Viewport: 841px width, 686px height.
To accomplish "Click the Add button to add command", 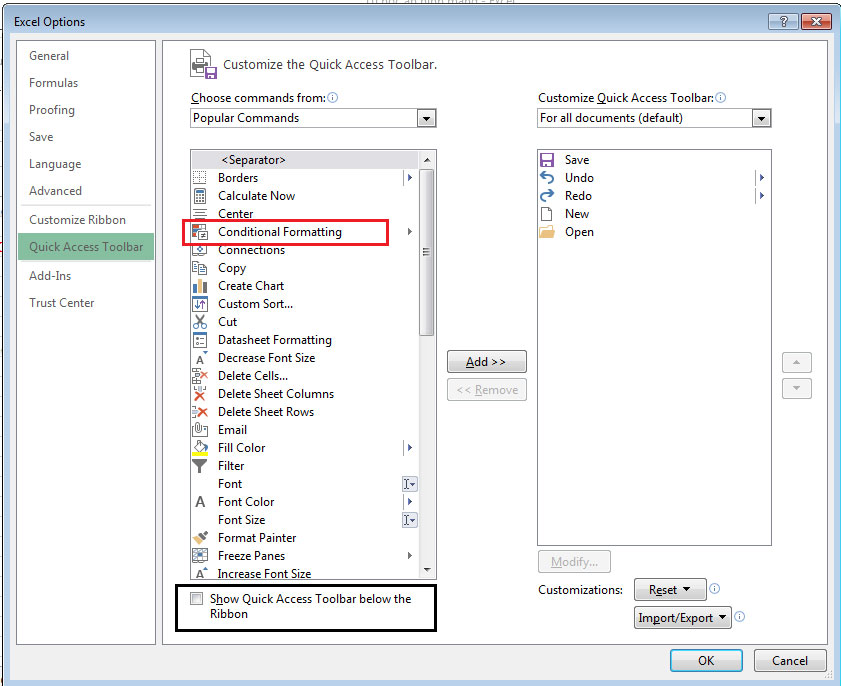I will [x=486, y=361].
